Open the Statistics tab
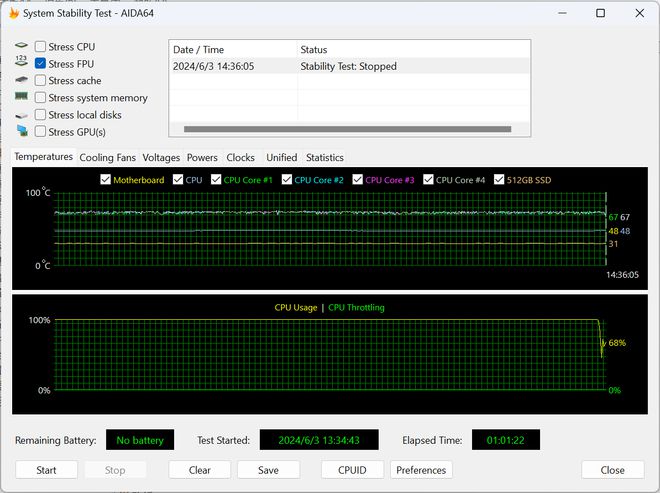This screenshot has height=493, width=660. [x=324, y=157]
